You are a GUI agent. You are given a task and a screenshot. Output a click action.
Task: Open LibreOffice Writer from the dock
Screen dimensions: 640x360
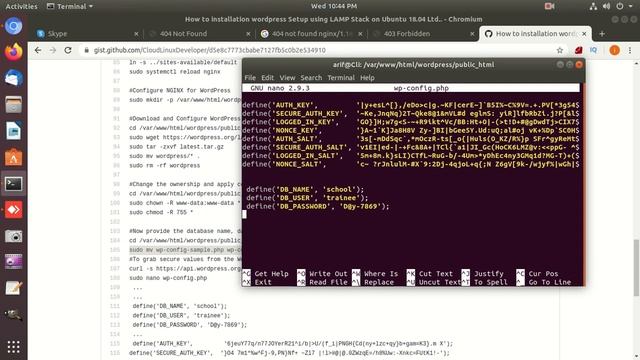13,131
